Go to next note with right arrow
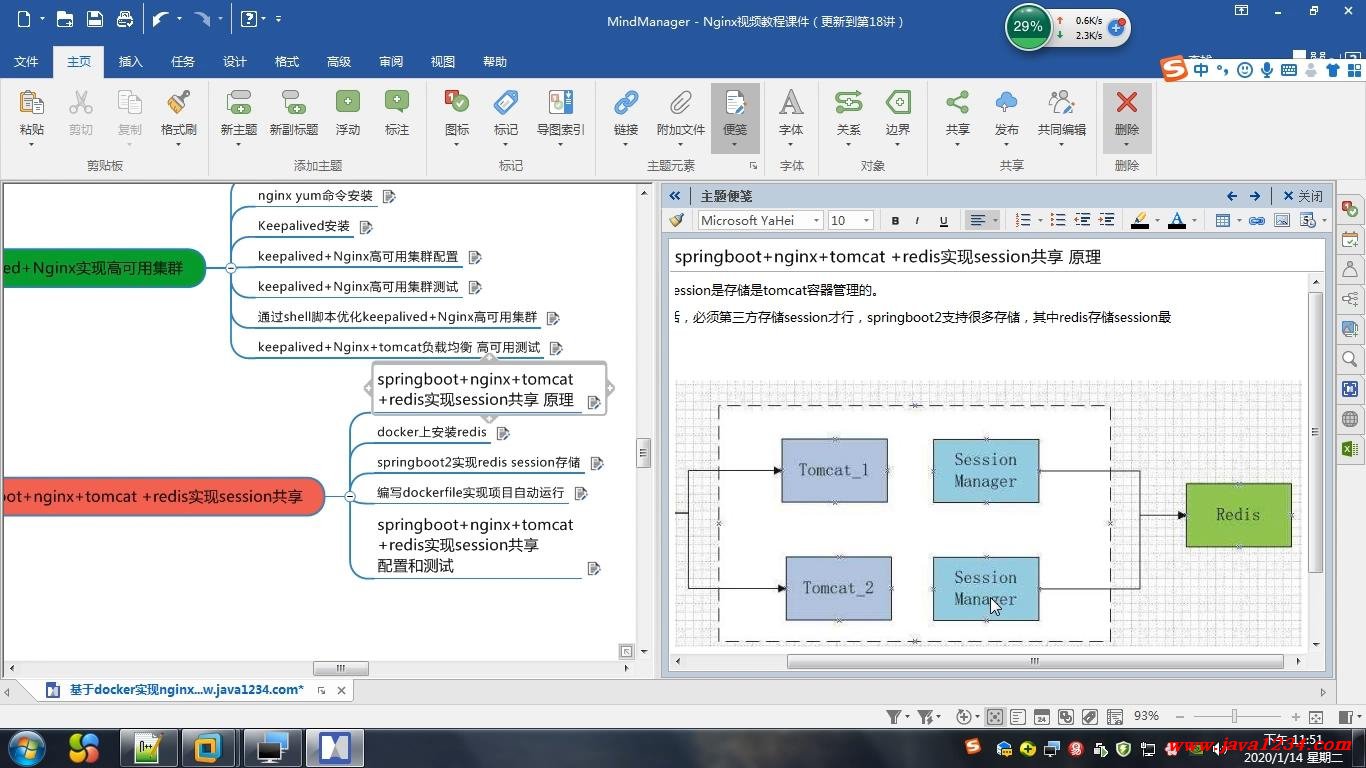The height and width of the screenshot is (768, 1366). point(1255,196)
